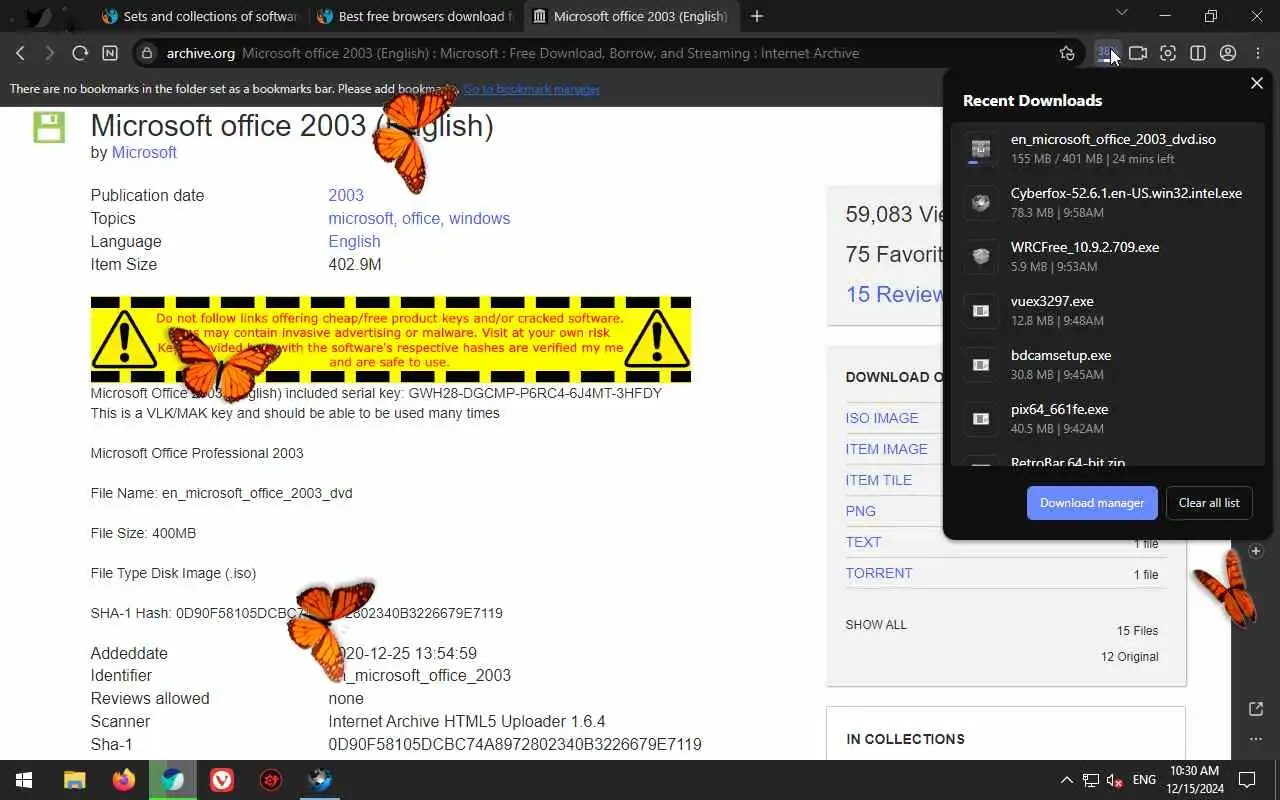Viewport: 1280px width, 800px height.
Task: Go back to the previous page
Action: click(21, 53)
